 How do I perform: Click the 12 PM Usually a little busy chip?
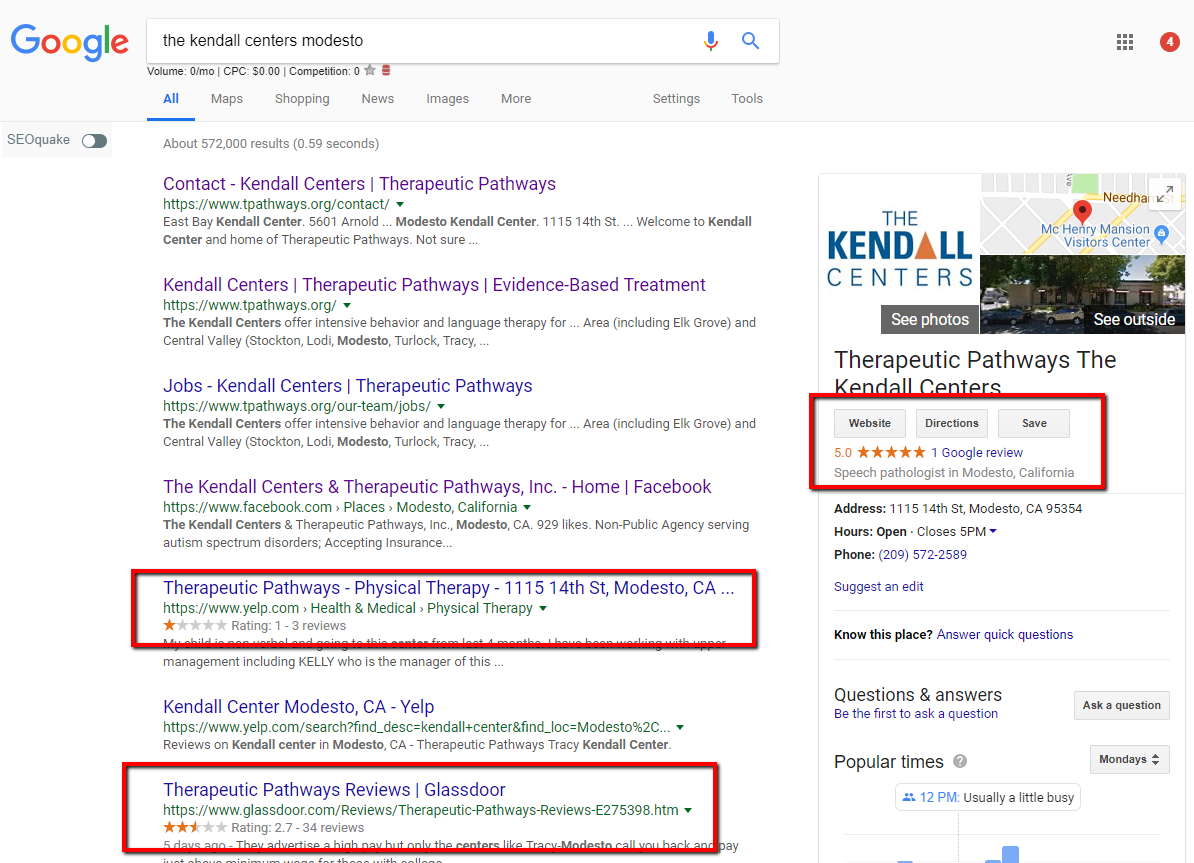click(988, 797)
